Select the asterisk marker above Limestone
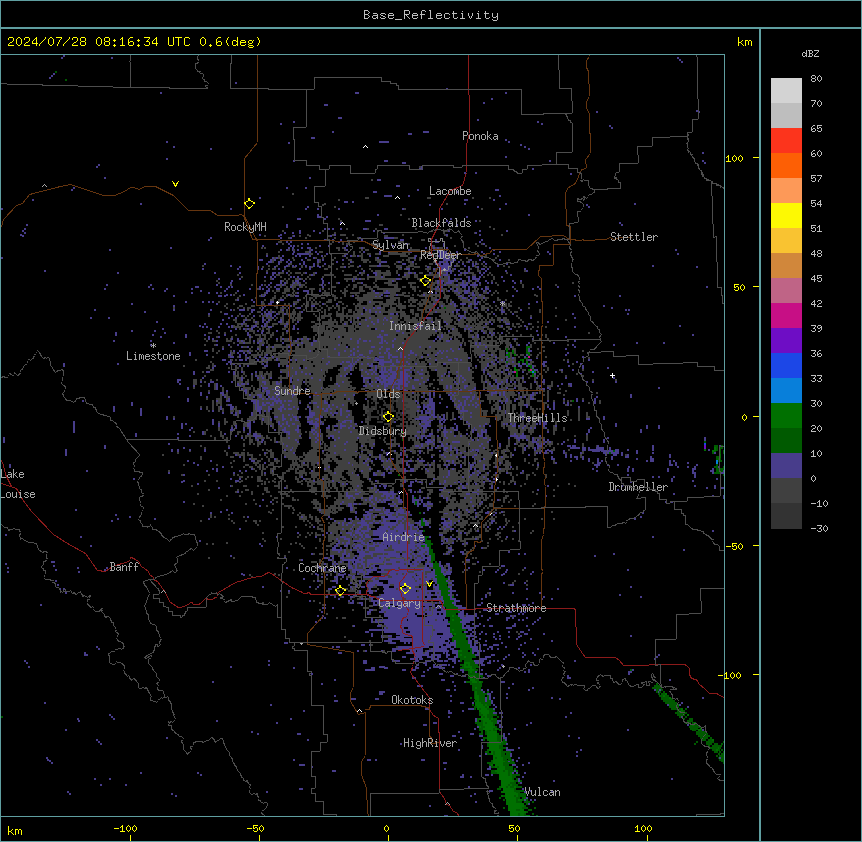Image resolution: width=862 pixels, height=842 pixels. [153, 346]
